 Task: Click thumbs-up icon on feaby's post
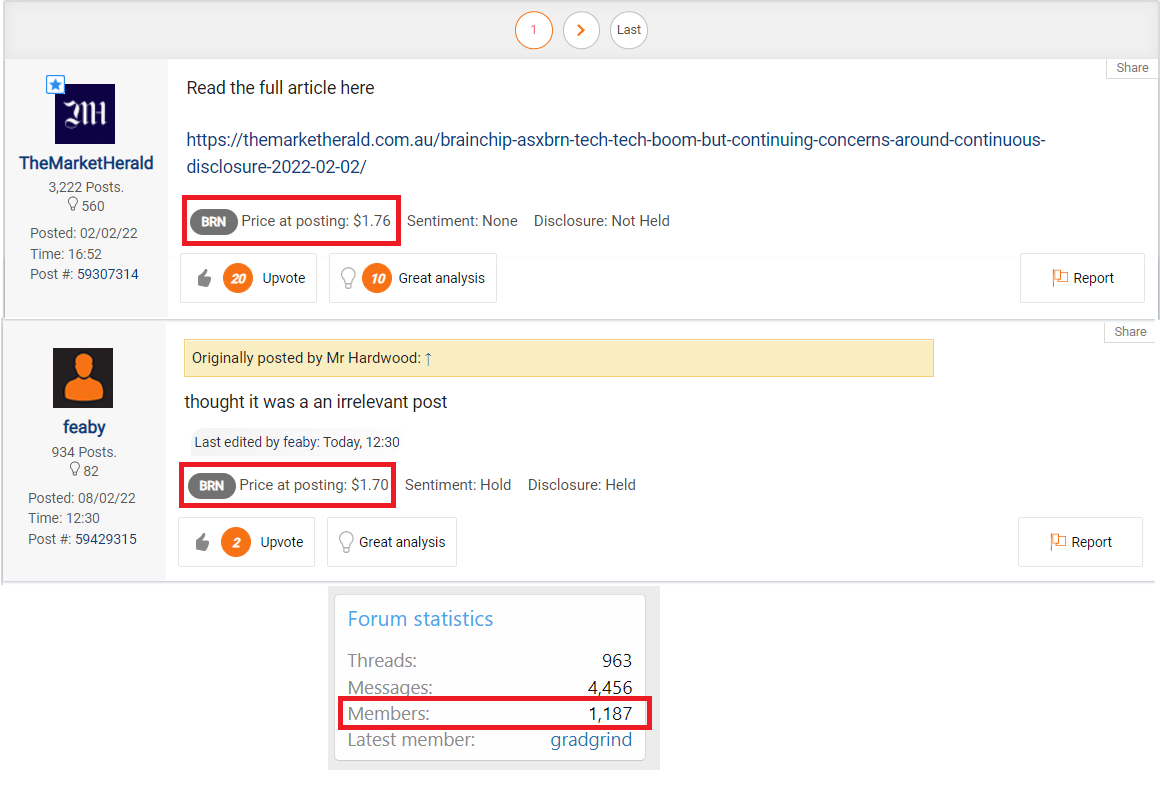pyautogui.click(x=202, y=542)
